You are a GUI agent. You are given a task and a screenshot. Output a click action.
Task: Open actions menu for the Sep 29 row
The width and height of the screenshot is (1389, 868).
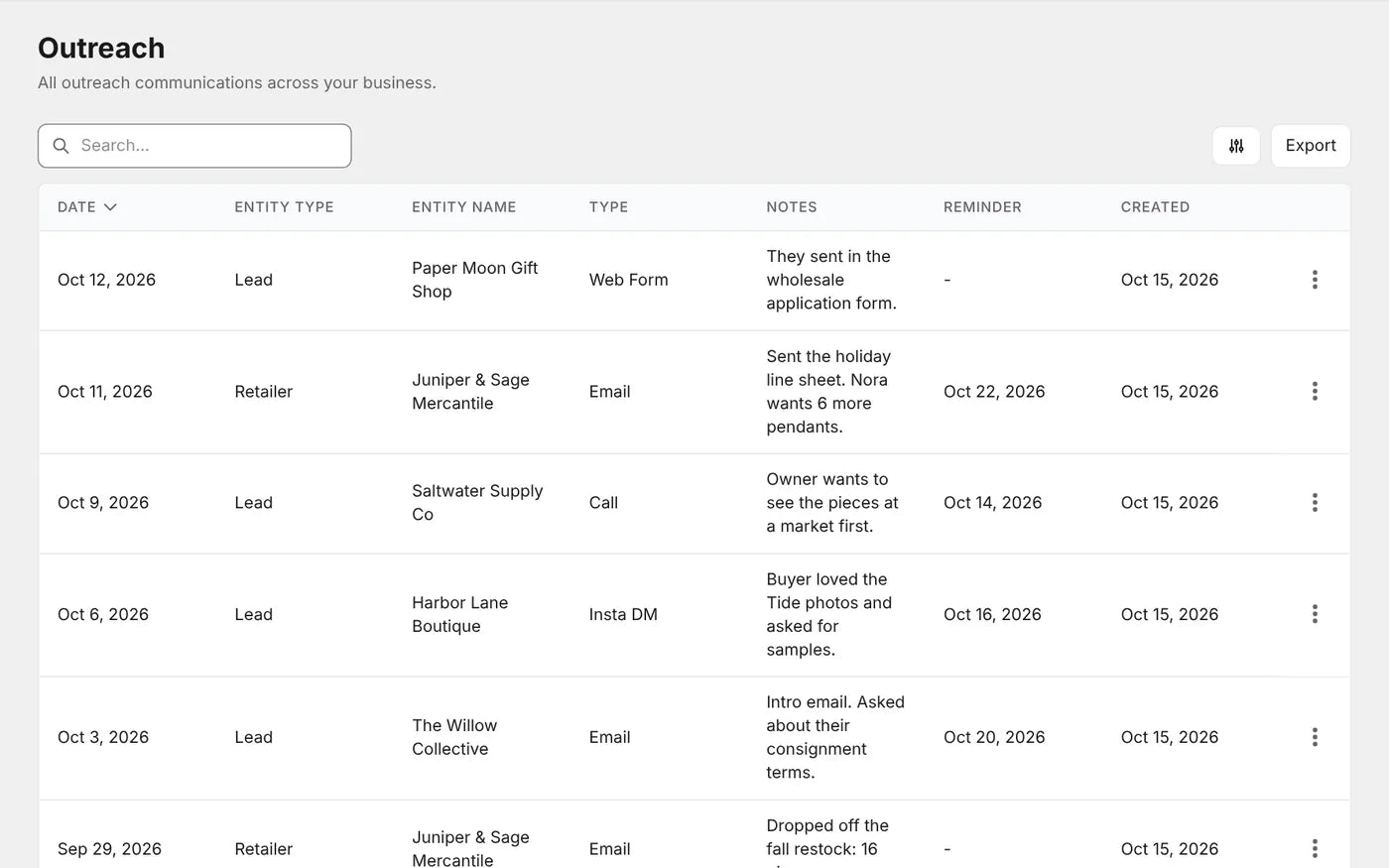[1315, 848]
